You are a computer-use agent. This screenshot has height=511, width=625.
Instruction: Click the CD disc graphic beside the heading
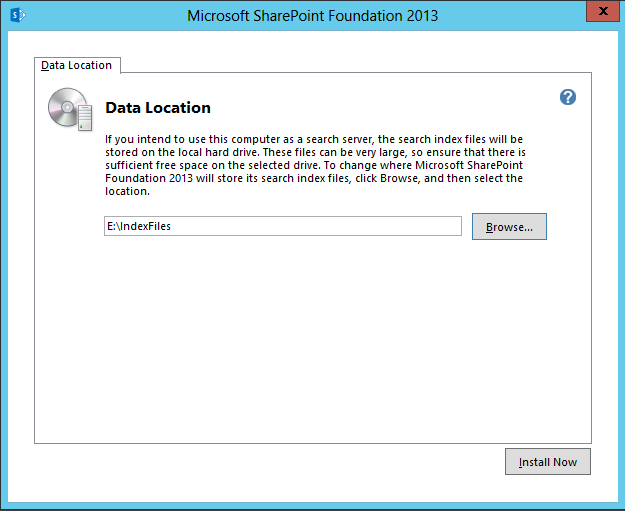click(66, 107)
